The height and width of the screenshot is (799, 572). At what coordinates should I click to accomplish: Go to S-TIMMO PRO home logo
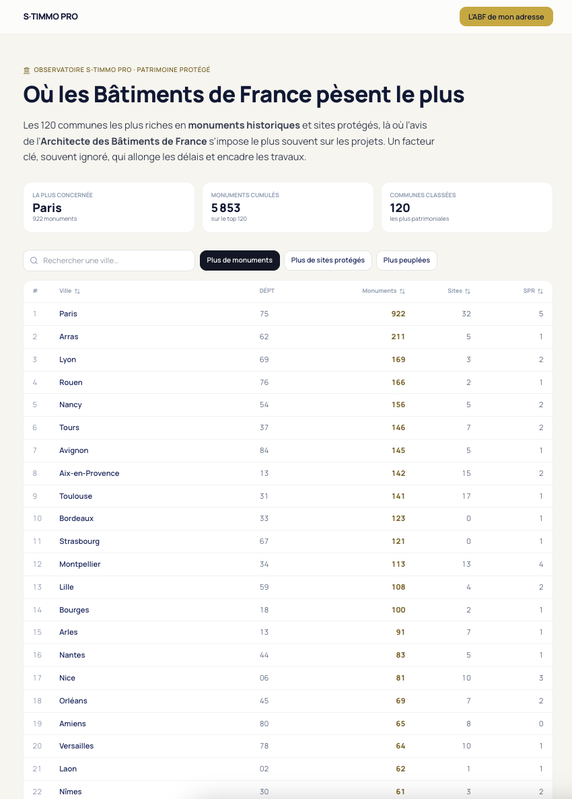point(50,16)
